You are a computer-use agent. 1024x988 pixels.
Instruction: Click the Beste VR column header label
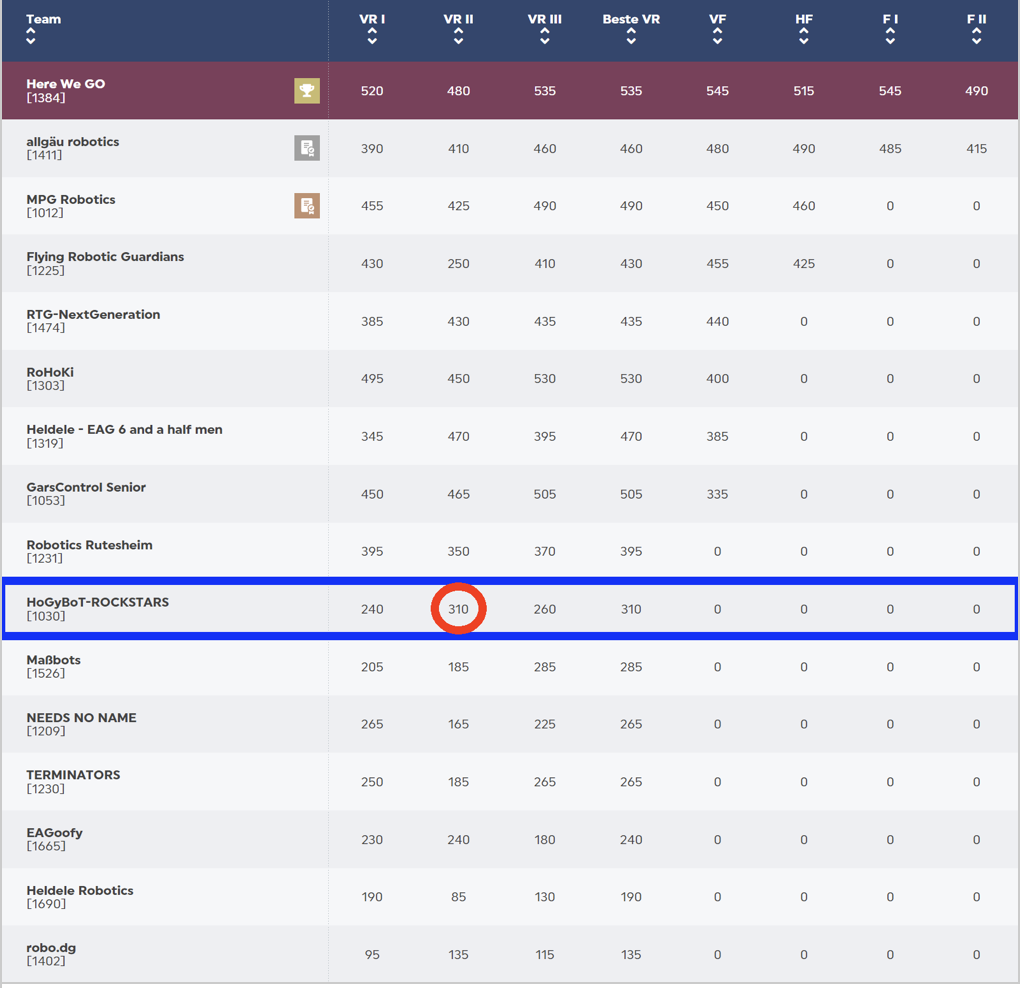tap(631, 19)
